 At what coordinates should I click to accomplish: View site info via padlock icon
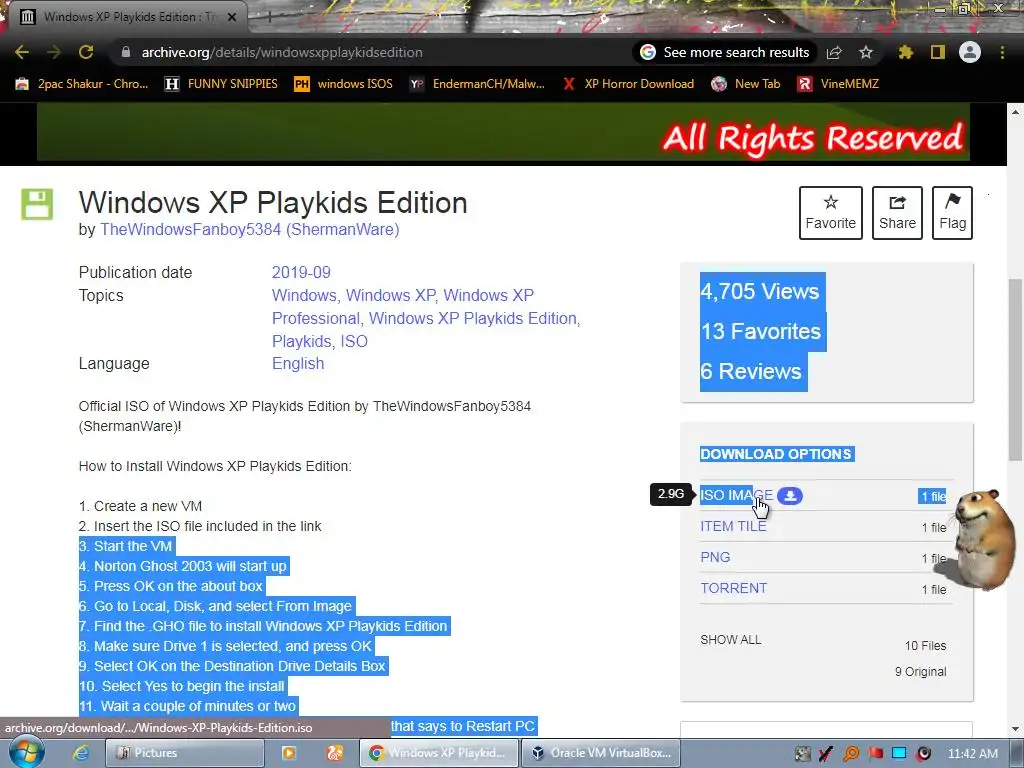pos(126,52)
